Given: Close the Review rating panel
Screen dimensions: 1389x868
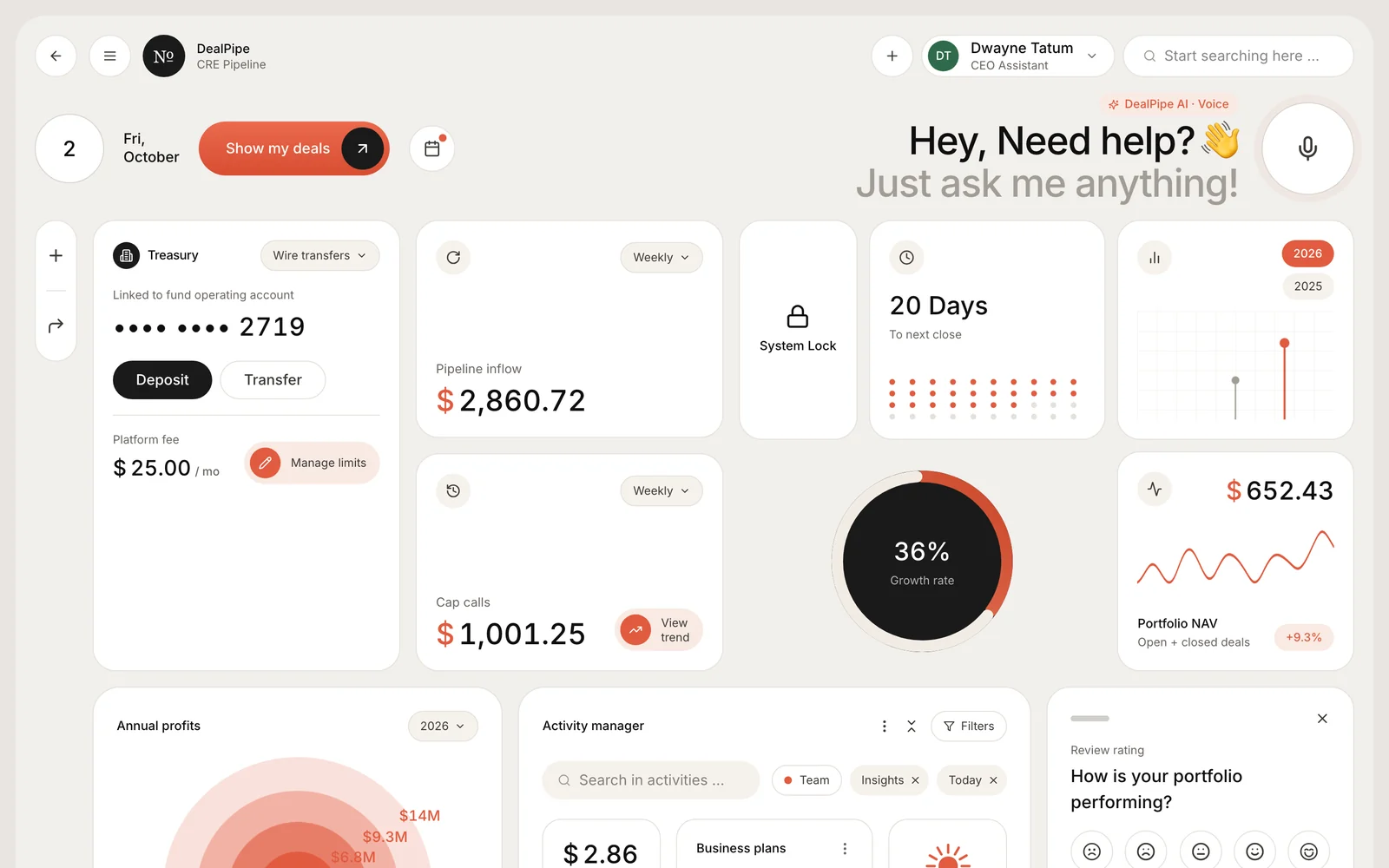Looking at the screenshot, I should coord(1322,719).
